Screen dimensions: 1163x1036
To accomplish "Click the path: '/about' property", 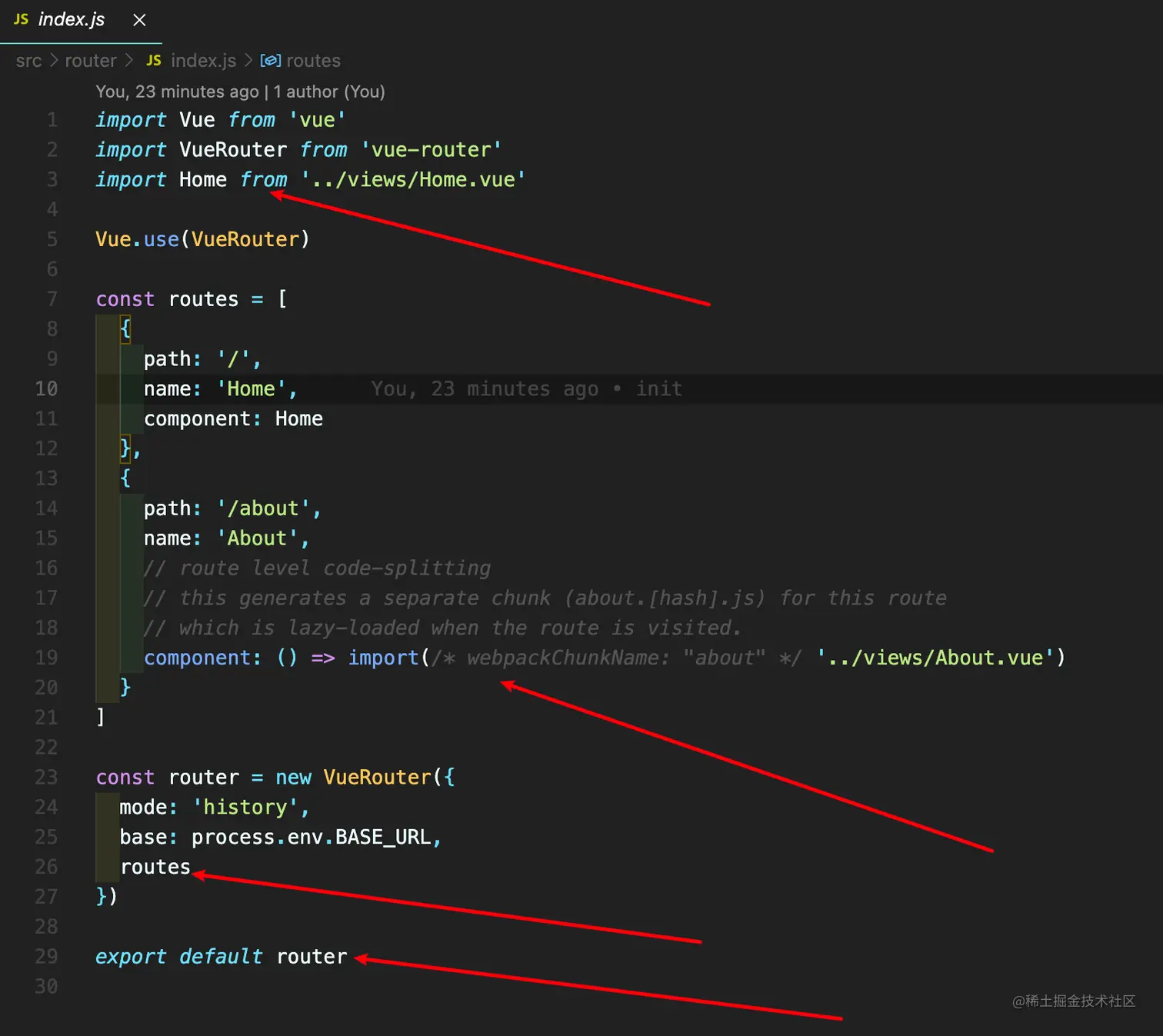I will point(233,508).
